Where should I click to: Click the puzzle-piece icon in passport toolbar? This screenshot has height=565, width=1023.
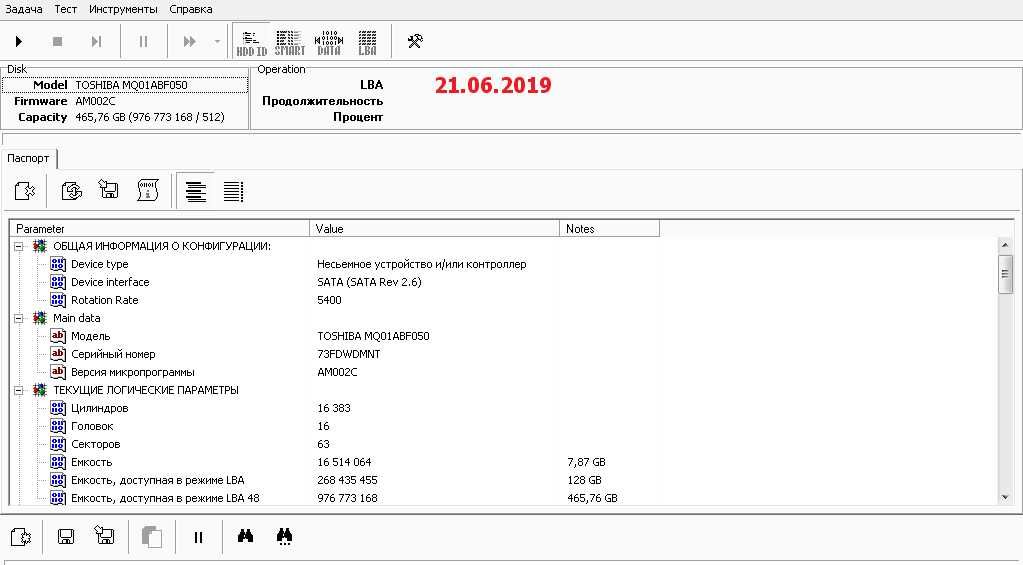[x=25, y=191]
